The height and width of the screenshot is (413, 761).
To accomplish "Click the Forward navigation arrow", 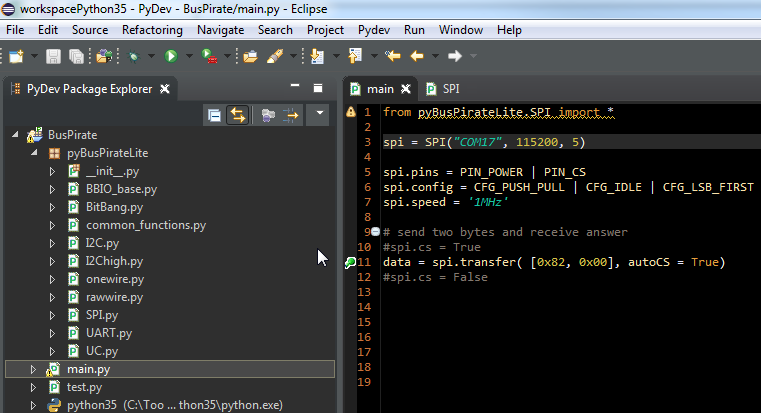I will point(455,56).
